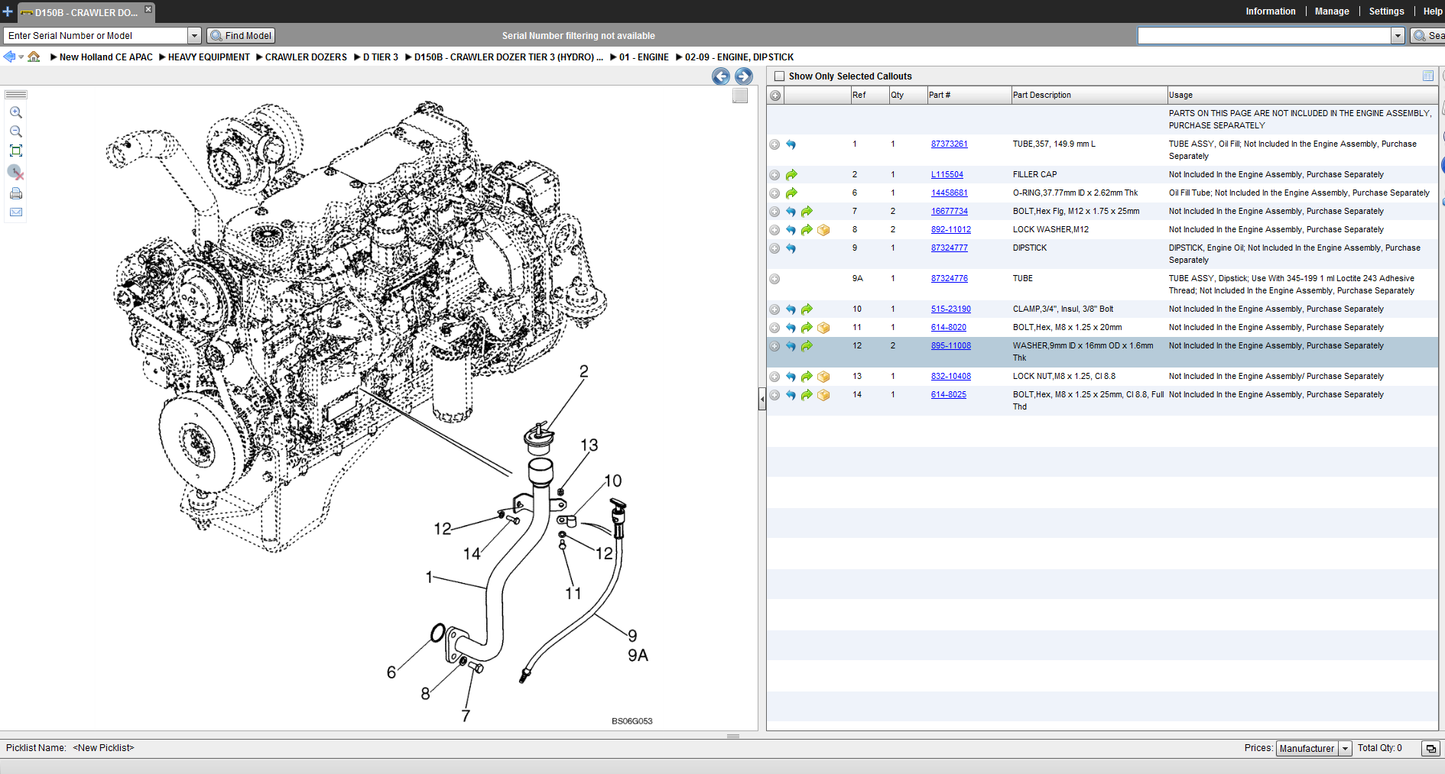Zoom out of the parts diagram

(16, 132)
